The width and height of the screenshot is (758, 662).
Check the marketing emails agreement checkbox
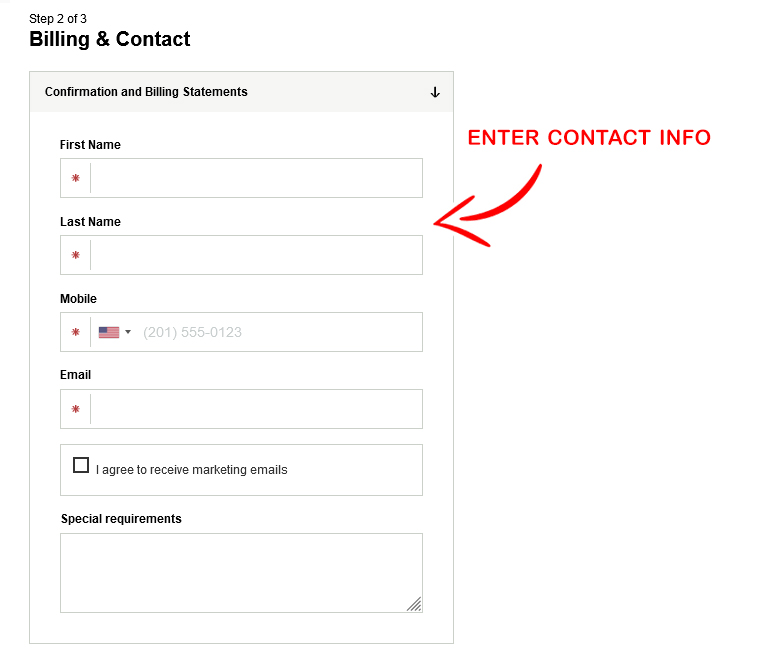coord(81,465)
